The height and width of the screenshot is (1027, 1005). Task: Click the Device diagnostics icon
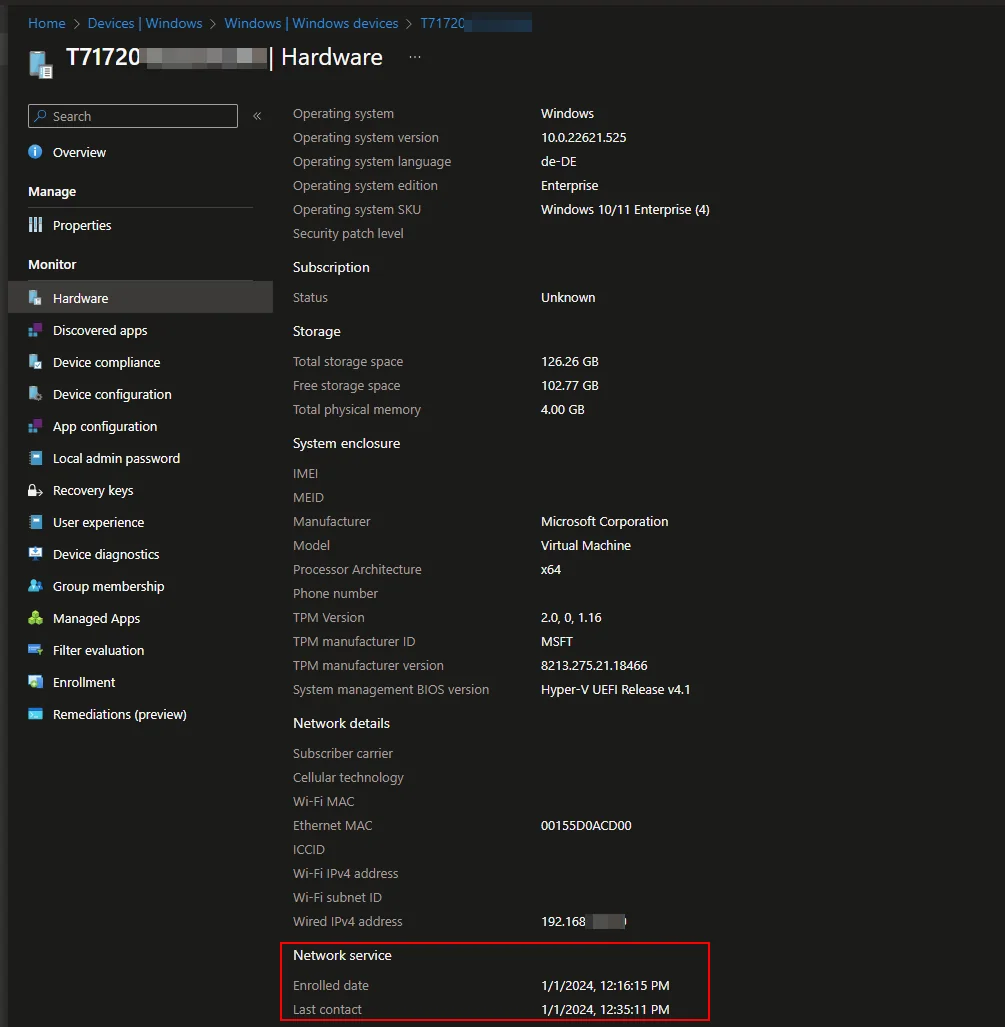tap(35, 554)
